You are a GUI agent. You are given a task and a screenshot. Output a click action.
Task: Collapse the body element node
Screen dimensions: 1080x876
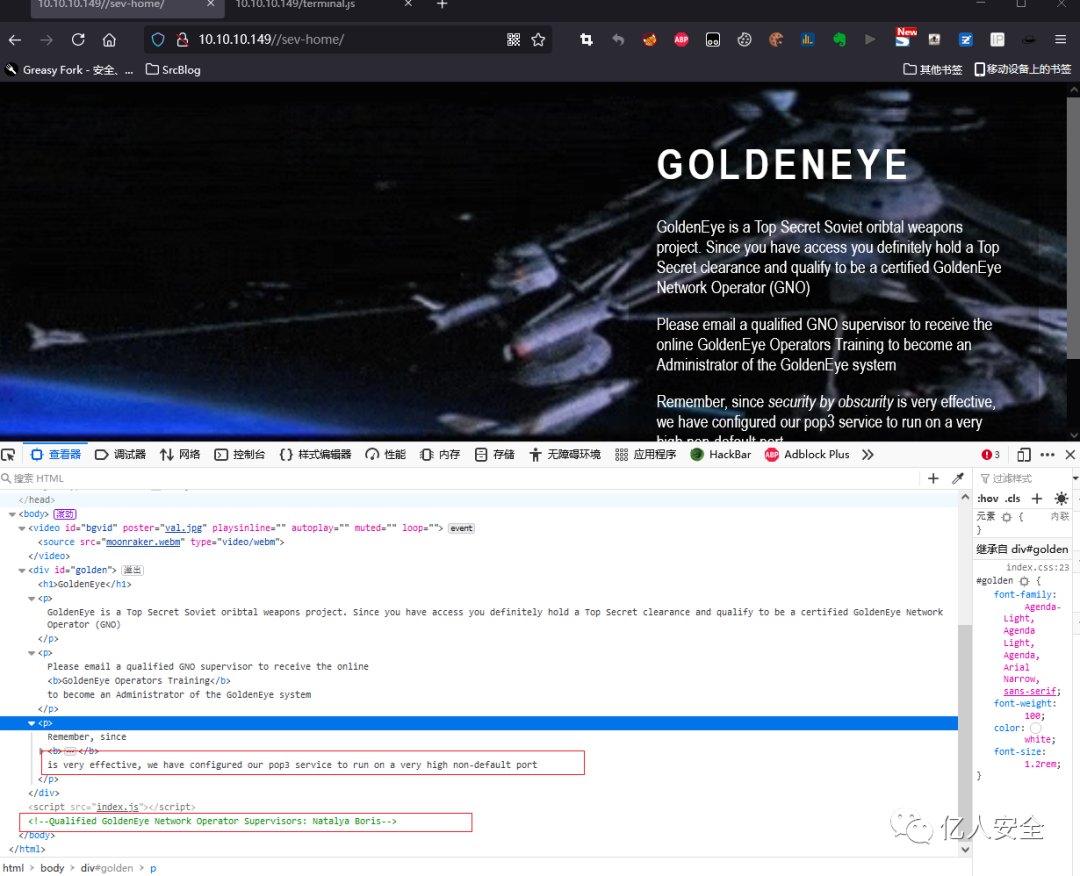(x=12, y=514)
